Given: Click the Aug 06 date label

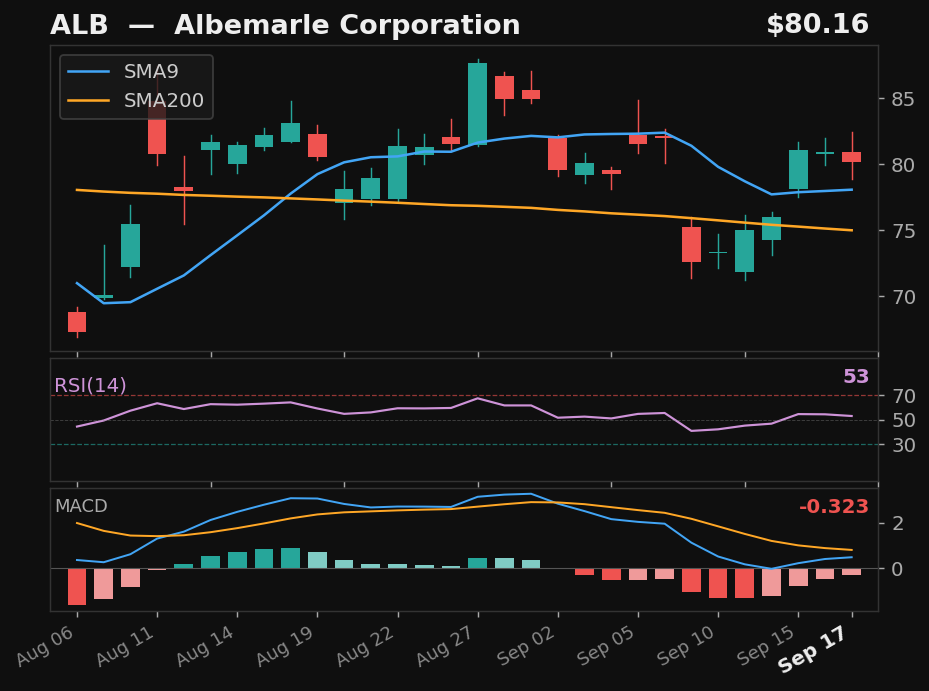Looking at the screenshot, I should 46,645.
